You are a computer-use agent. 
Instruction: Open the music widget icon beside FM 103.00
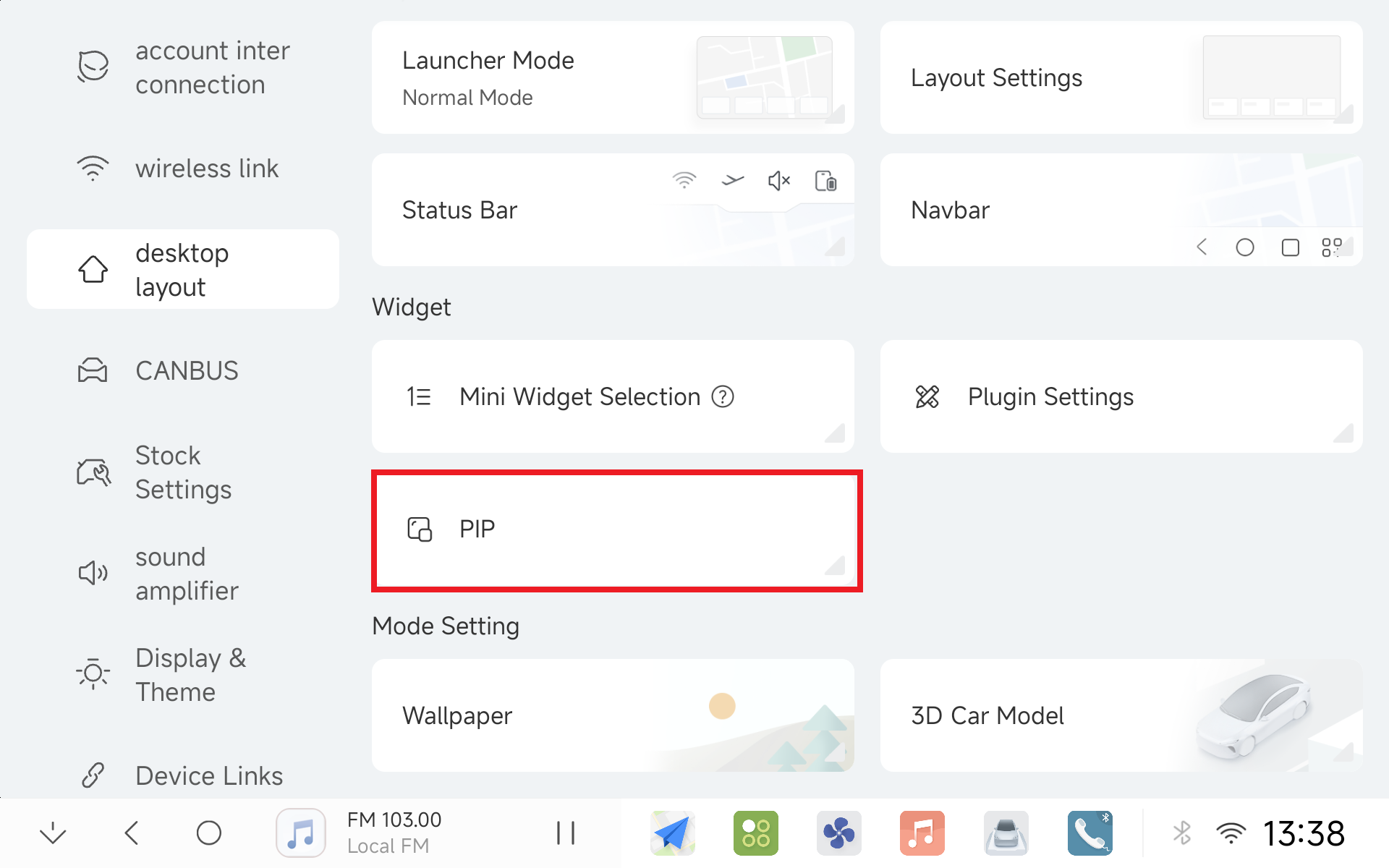click(301, 833)
